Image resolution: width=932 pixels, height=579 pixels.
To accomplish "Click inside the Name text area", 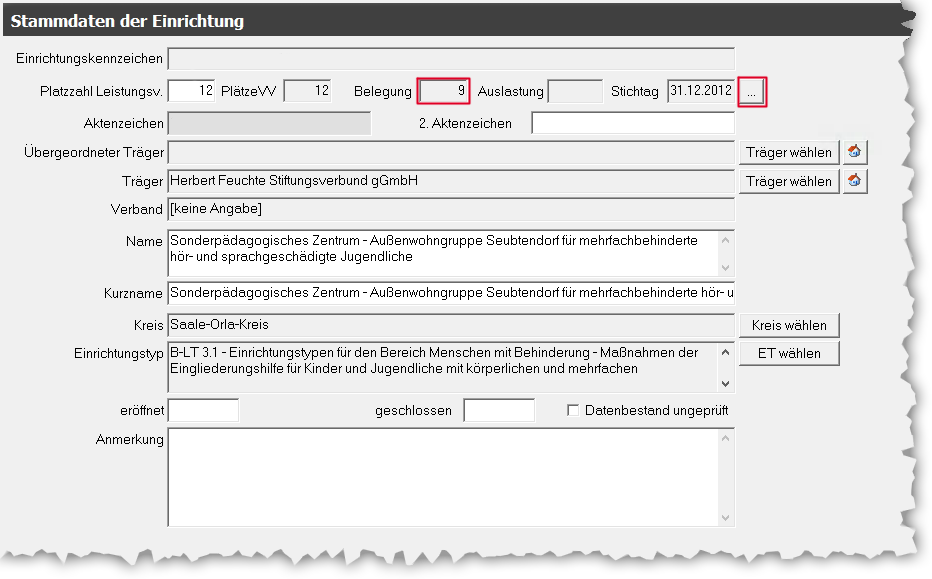I will click(440, 255).
